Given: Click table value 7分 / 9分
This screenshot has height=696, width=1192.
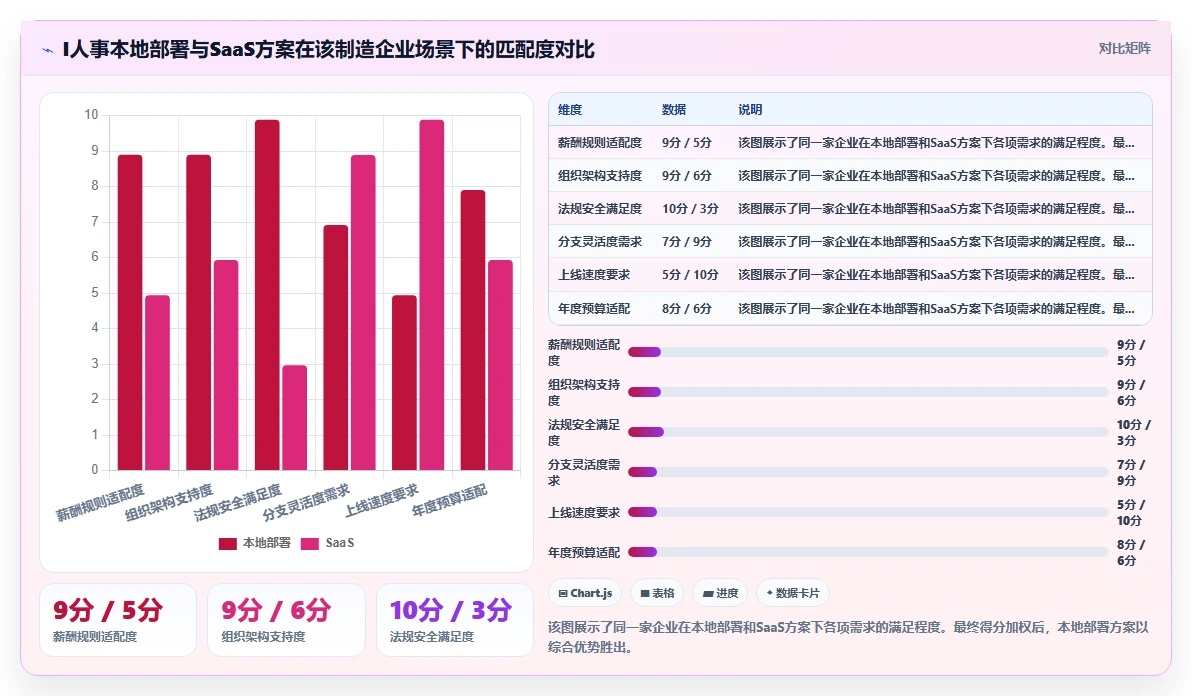Looking at the screenshot, I should click(x=686, y=242).
